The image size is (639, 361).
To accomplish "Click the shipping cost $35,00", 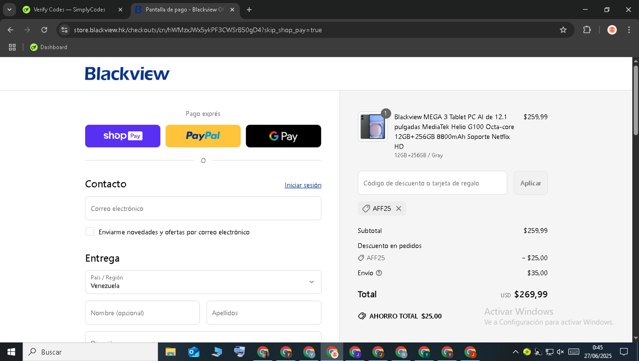I will (x=537, y=273).
